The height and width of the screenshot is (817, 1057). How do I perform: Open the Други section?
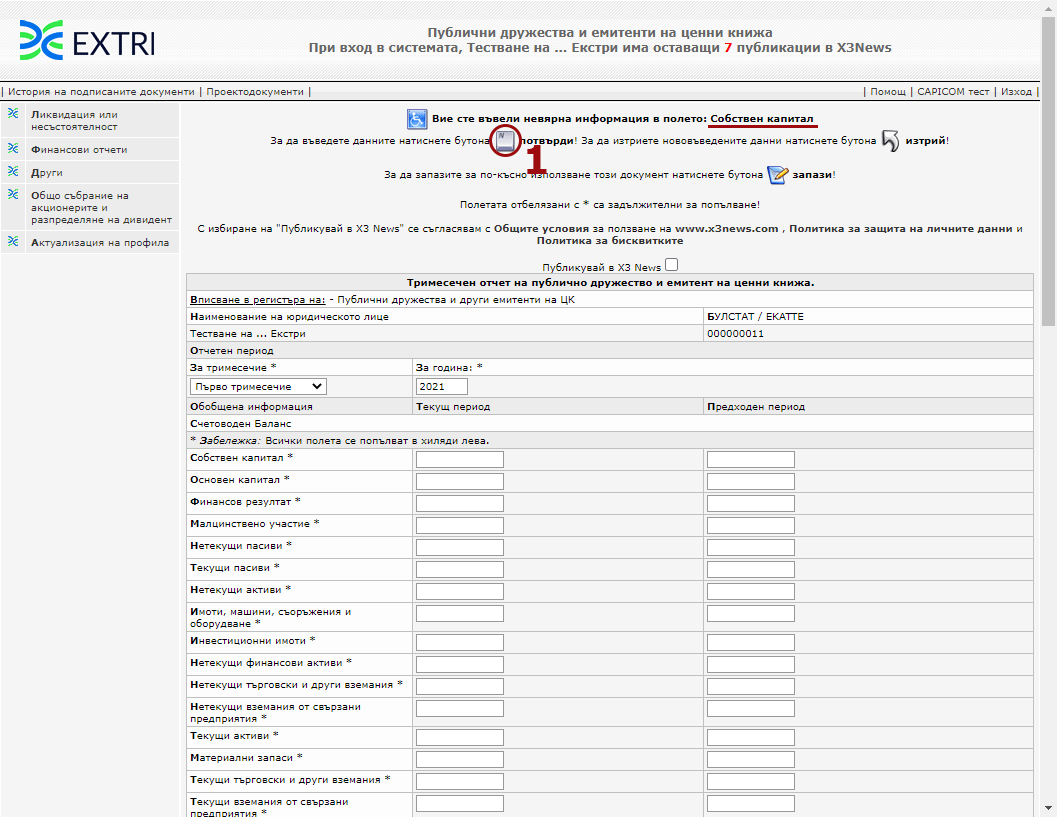[47, 173]
